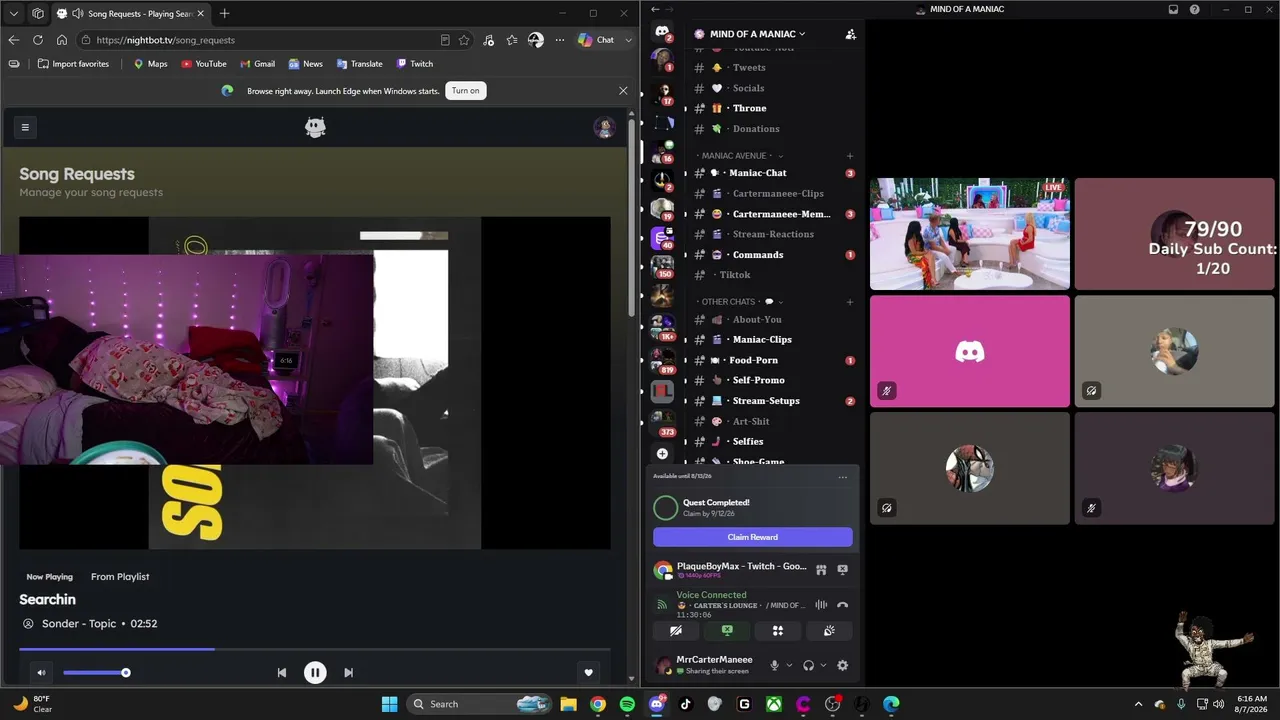The image size is (1280, 720).
Task: Open microphone input options chevron
Action: click(x=789, y=665)
